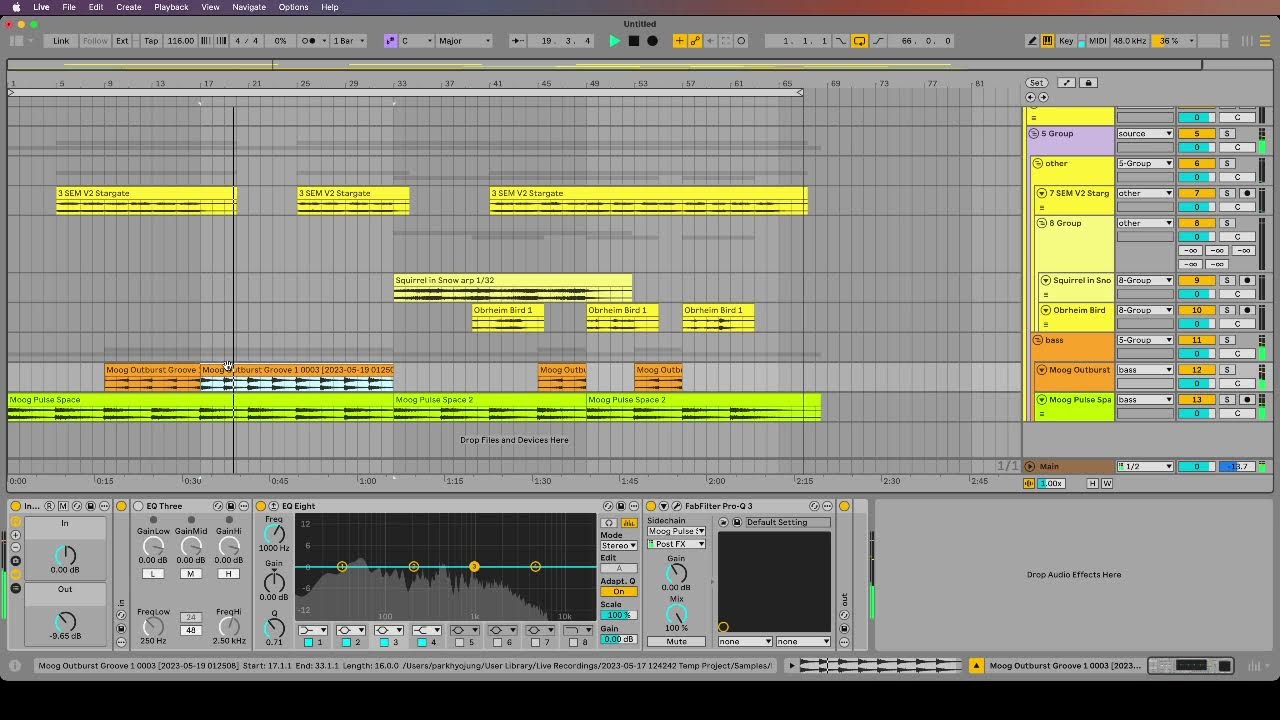Click the Tap tempo button

[151, 41]
